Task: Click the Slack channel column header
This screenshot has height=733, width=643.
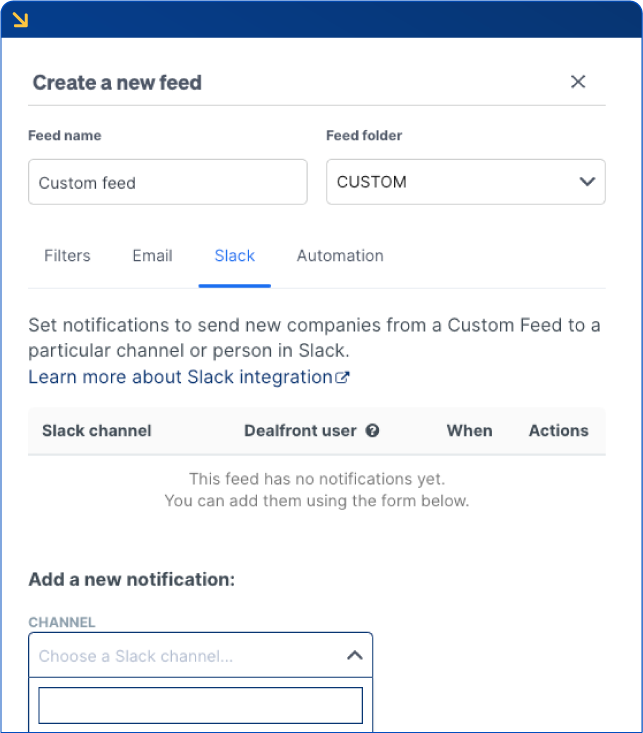Action: [97, 431]
